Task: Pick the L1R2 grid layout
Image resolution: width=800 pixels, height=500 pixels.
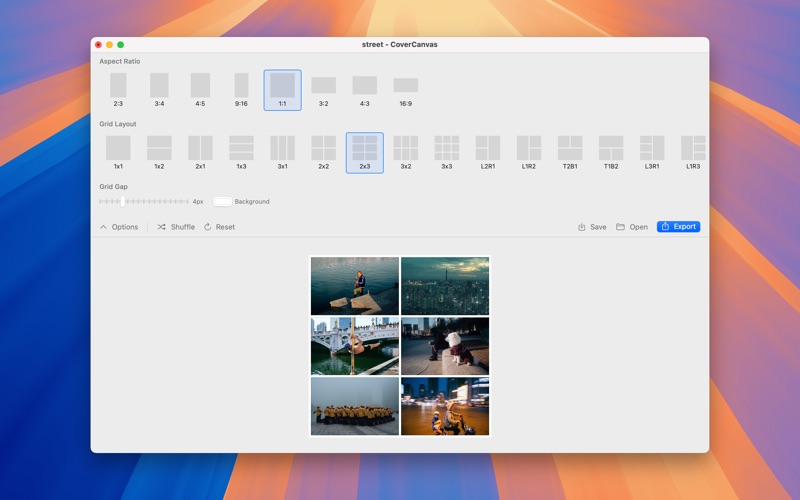Action: 529,153
